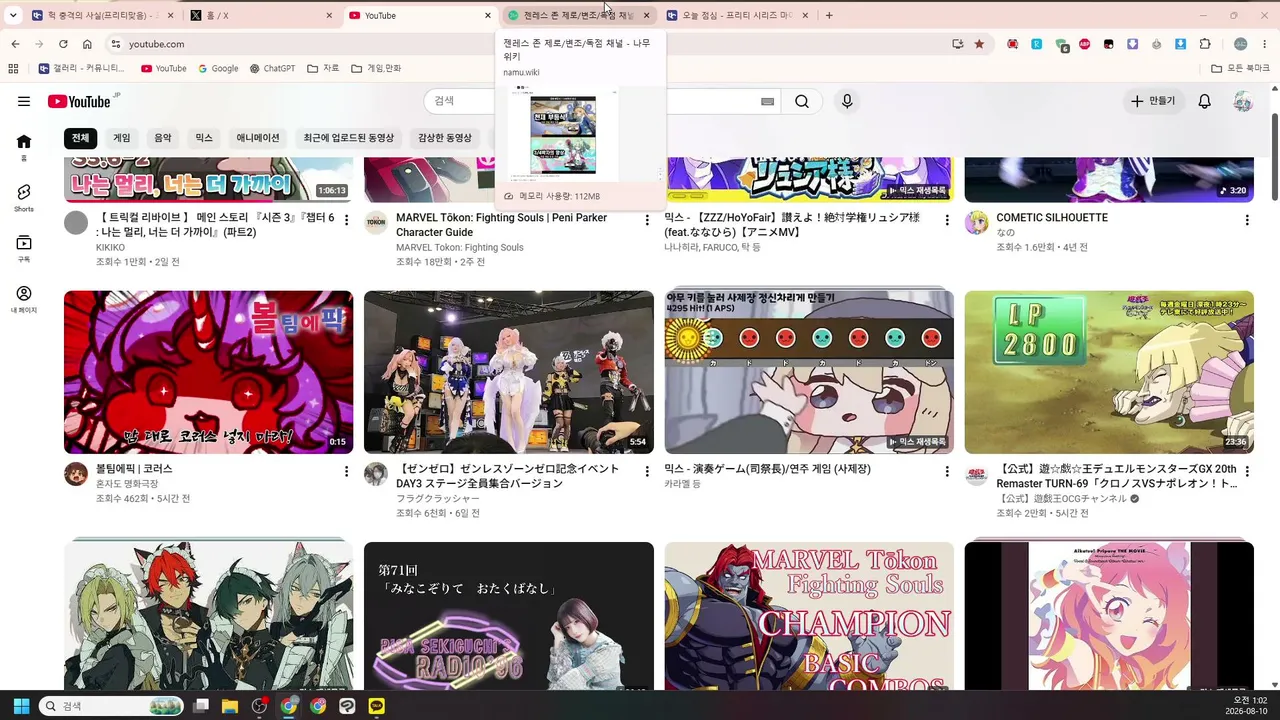Open File Explorer from the taskbar

point(230,706)
